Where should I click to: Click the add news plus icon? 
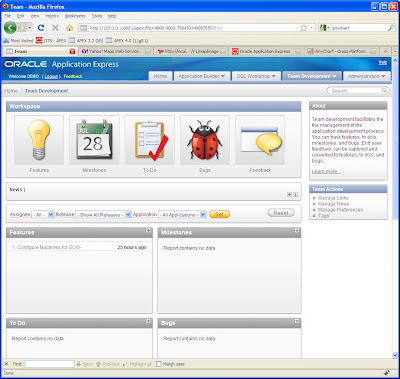tap(289, 195)
